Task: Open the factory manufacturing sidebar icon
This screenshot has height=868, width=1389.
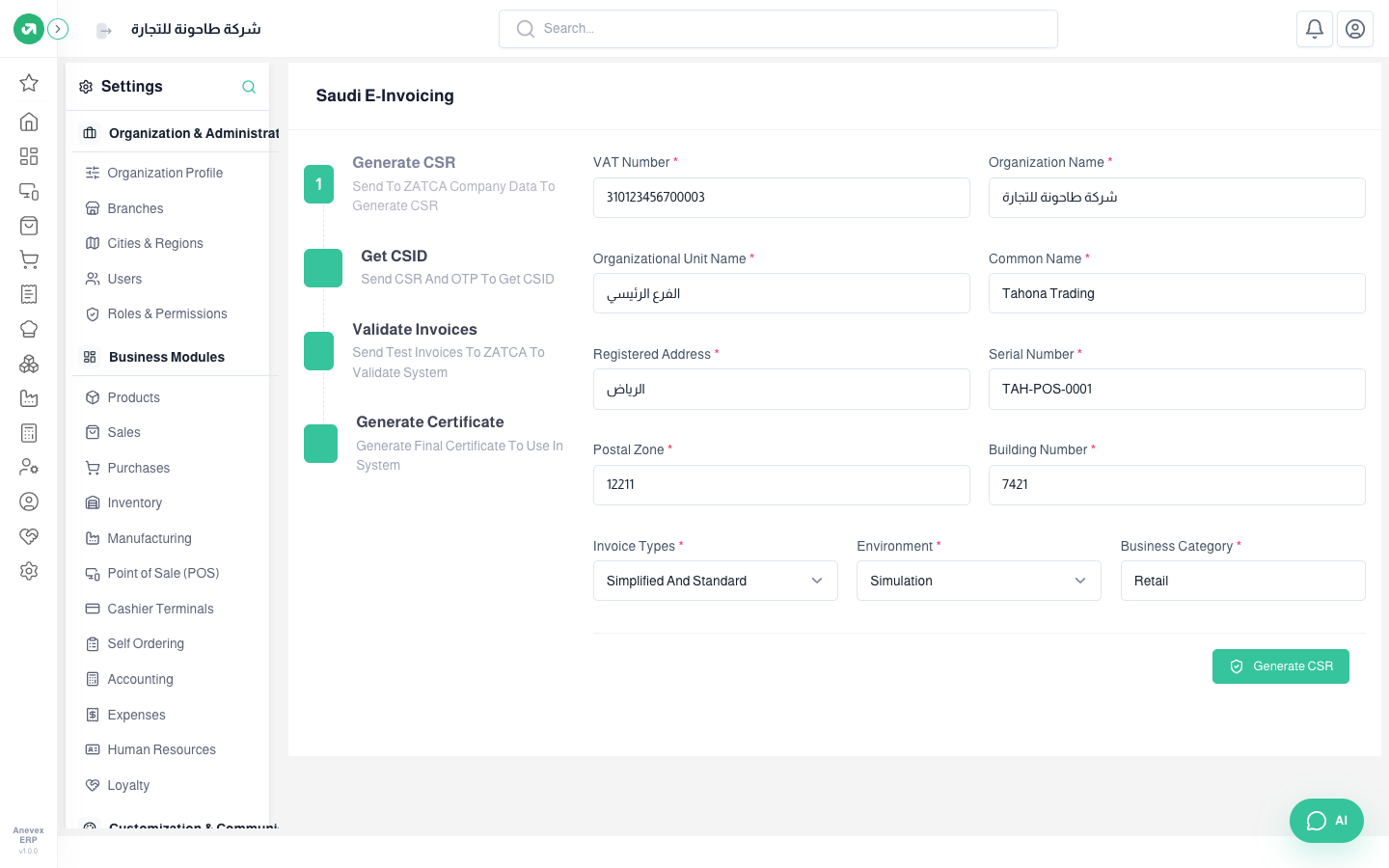Action: pyautogui.click(x=29, y=398)
